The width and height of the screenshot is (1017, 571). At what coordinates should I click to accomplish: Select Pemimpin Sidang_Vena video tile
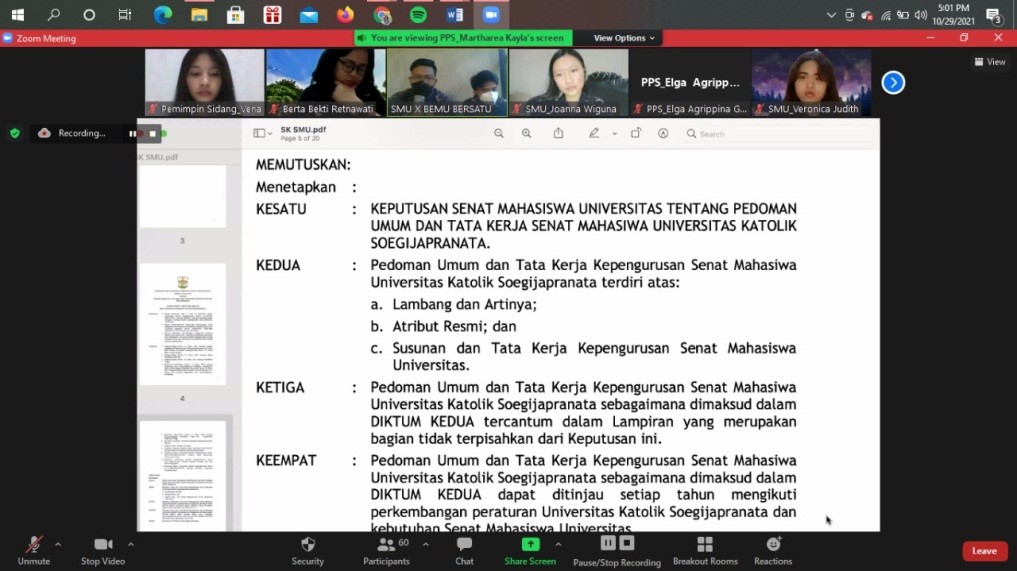click(205, 82)
